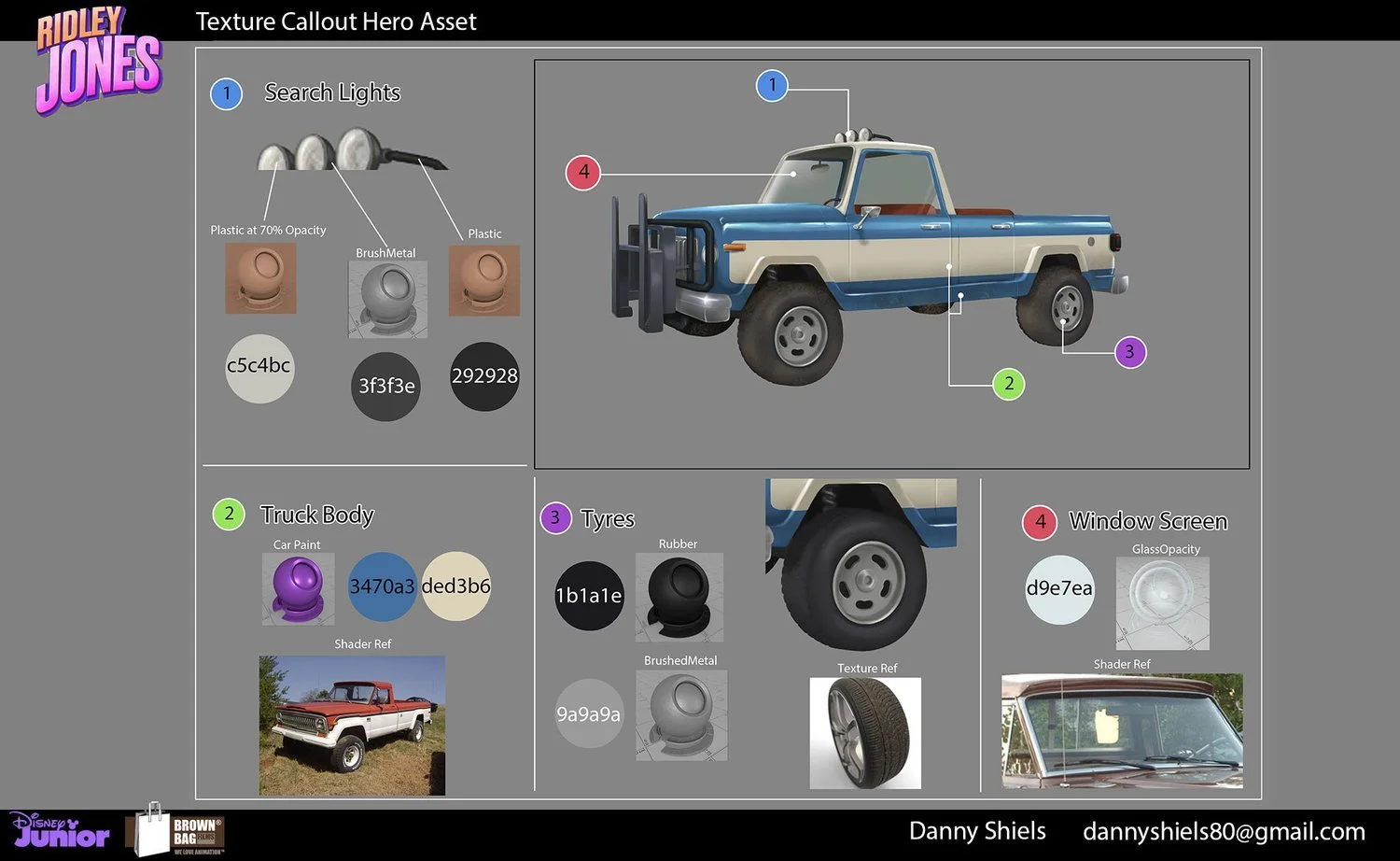This screenshot has width=1400, height=861.
Task: Click the grey BrushedMetal shader ball
Action: (x=681, y=714)
